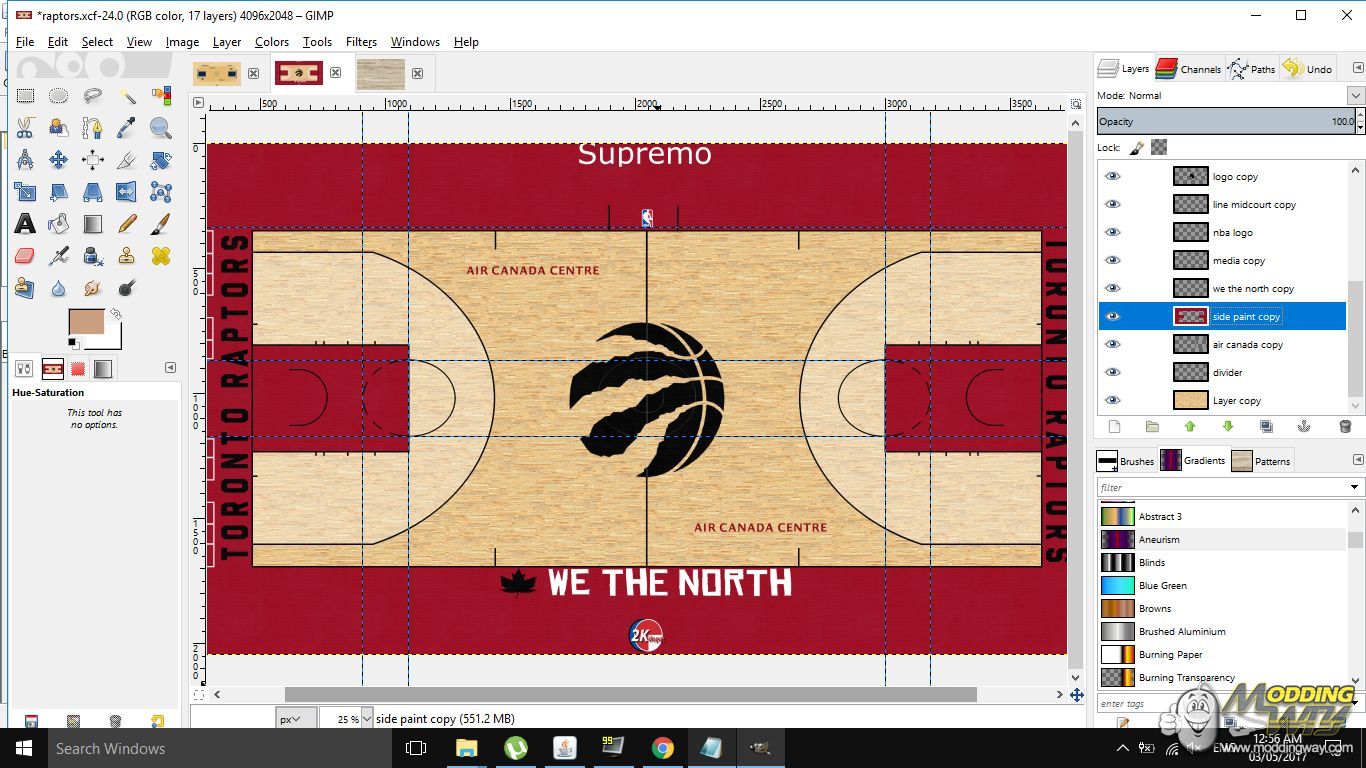
Task: Select the Rectangle Select tool
Action: point(25,96)
